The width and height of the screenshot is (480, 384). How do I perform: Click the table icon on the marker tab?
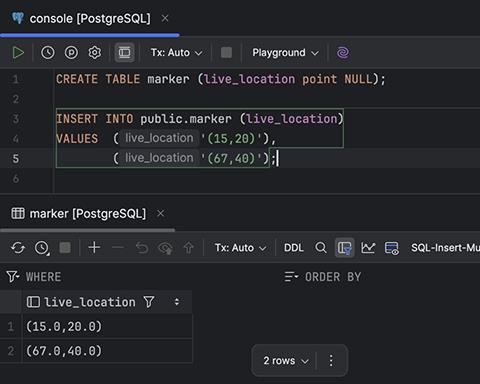[18, 213]
